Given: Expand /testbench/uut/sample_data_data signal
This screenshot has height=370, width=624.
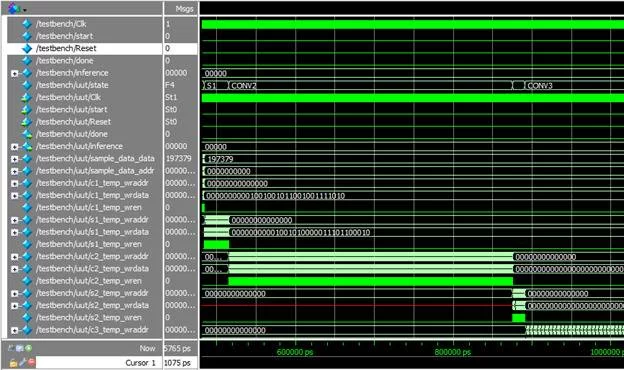Looking at the screenshot, I should pyautogui.click(x=14, y=159).
